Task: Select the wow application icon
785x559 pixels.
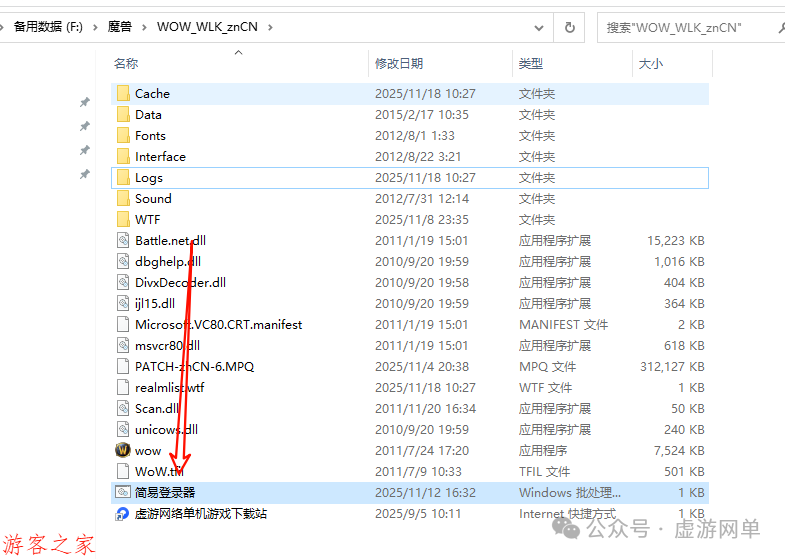Action: (123, 450)
